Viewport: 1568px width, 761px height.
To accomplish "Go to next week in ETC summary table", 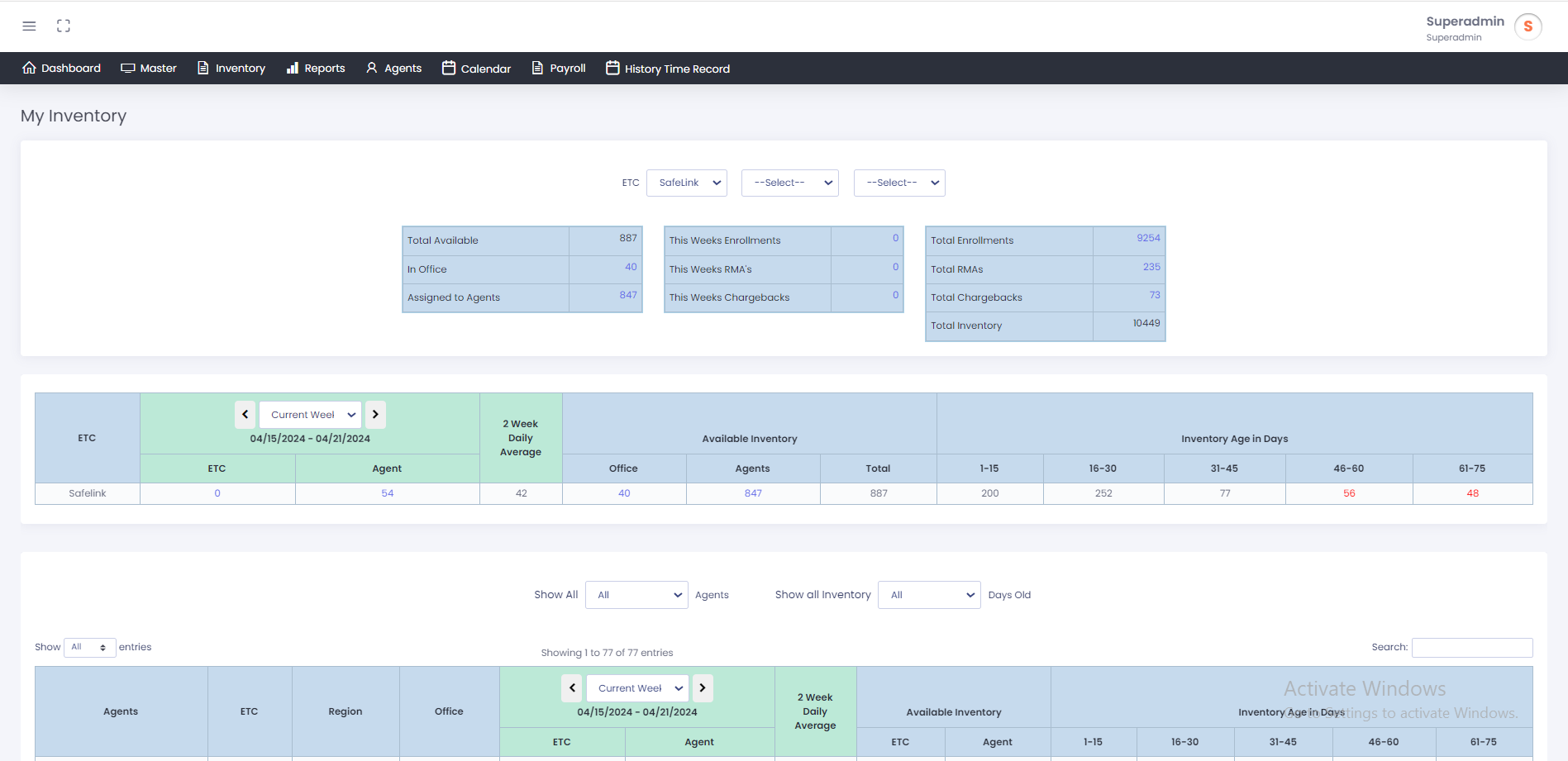I will pyautogui.click(x=375, y=415).
